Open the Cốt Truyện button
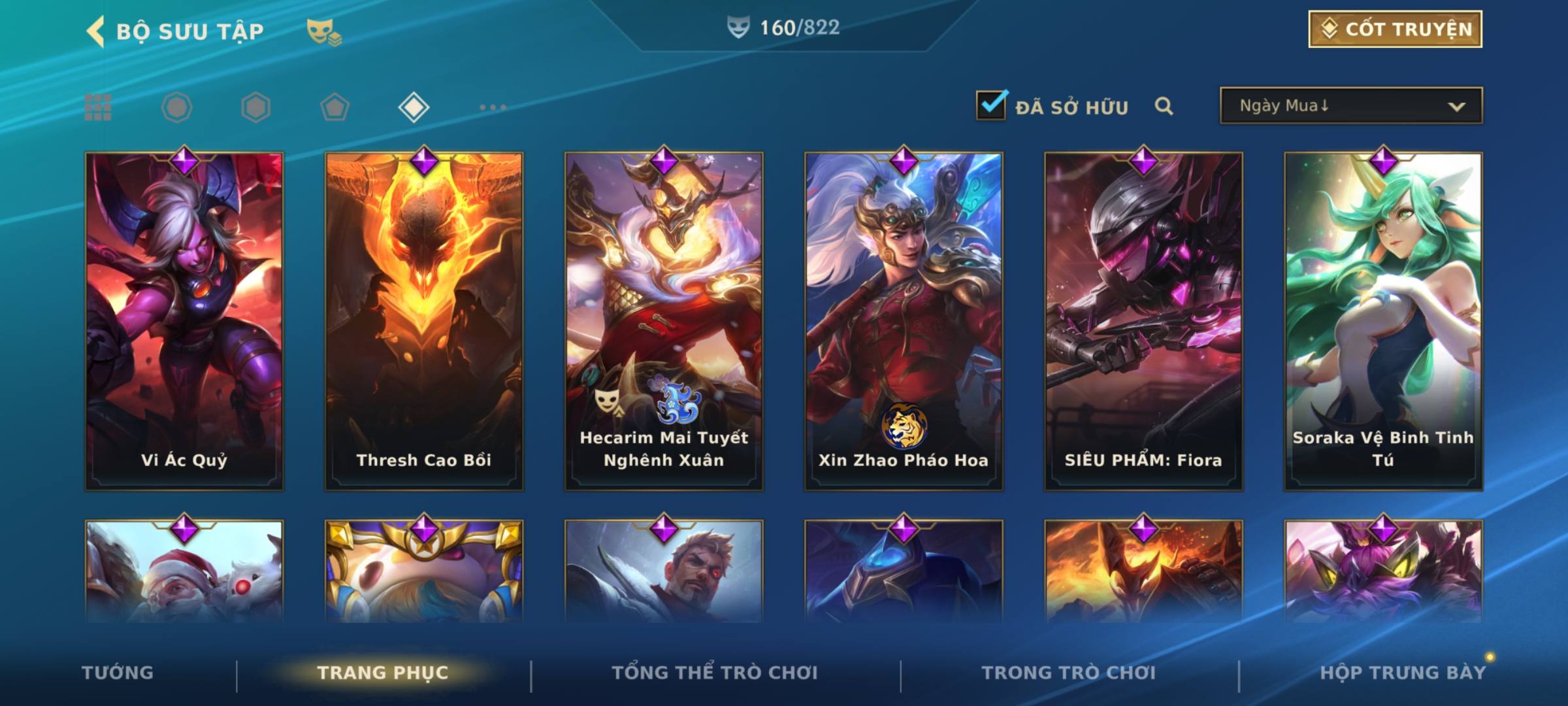1568x706 pixels. click(1395, 29)
